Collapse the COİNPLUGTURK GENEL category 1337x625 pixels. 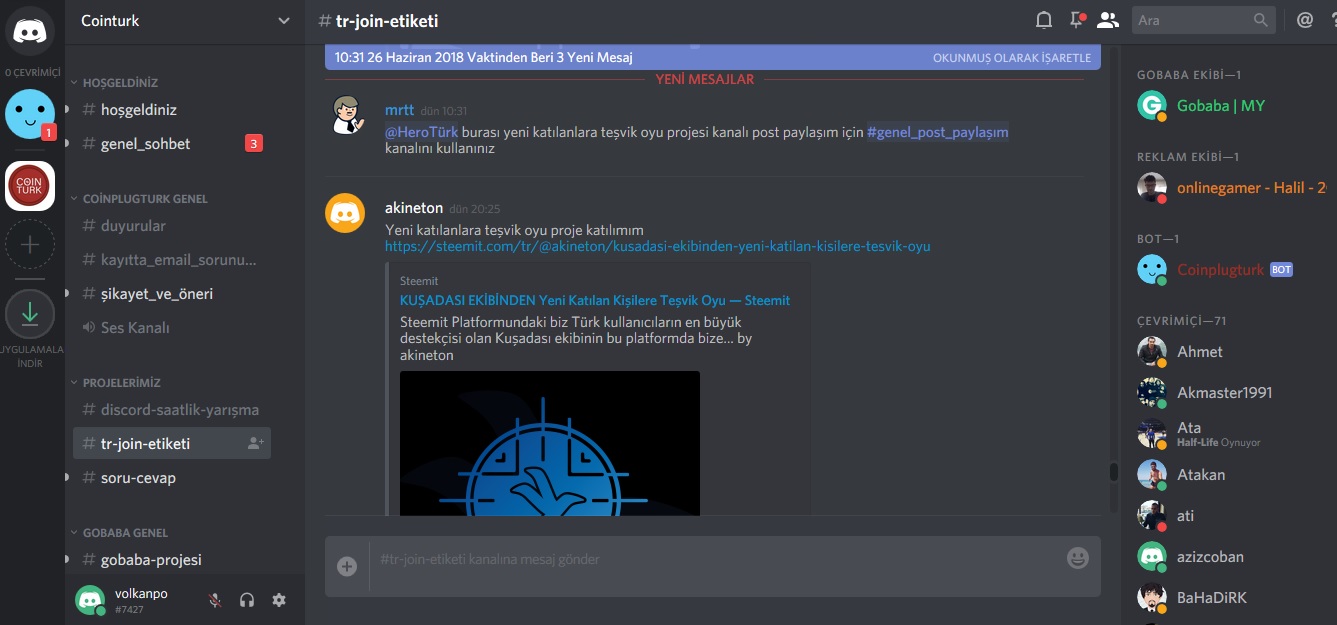(x=145, y=198)
